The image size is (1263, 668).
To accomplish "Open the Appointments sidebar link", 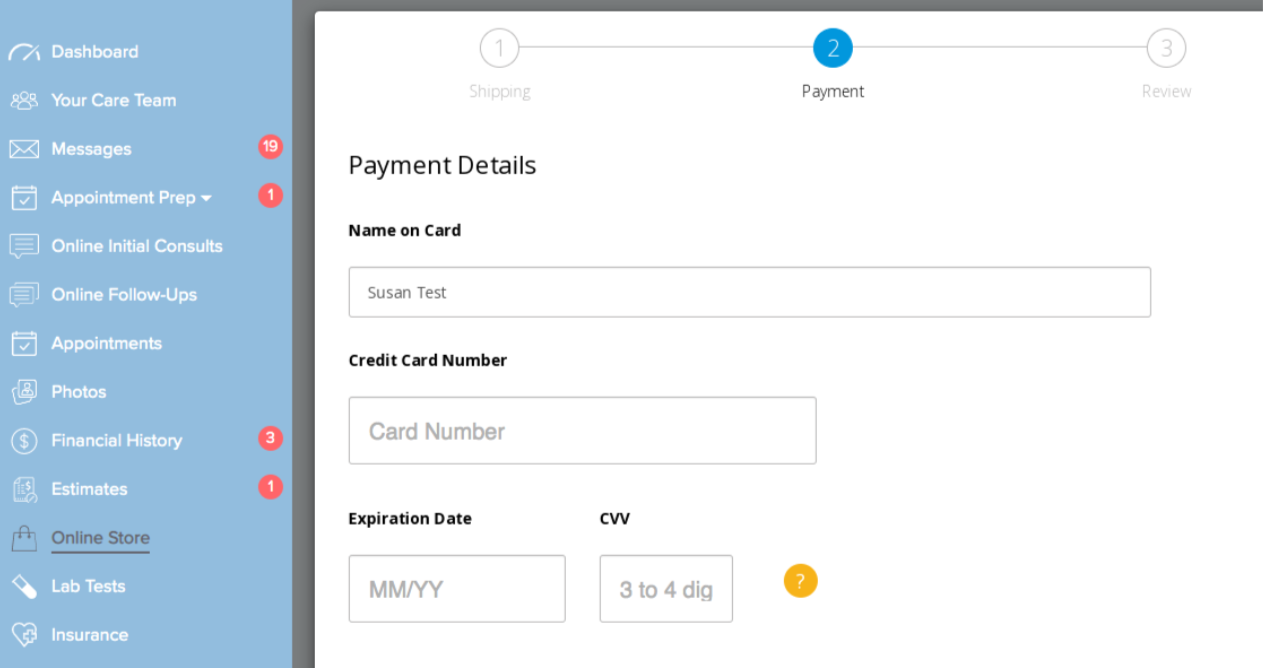I will pos(106,343).
